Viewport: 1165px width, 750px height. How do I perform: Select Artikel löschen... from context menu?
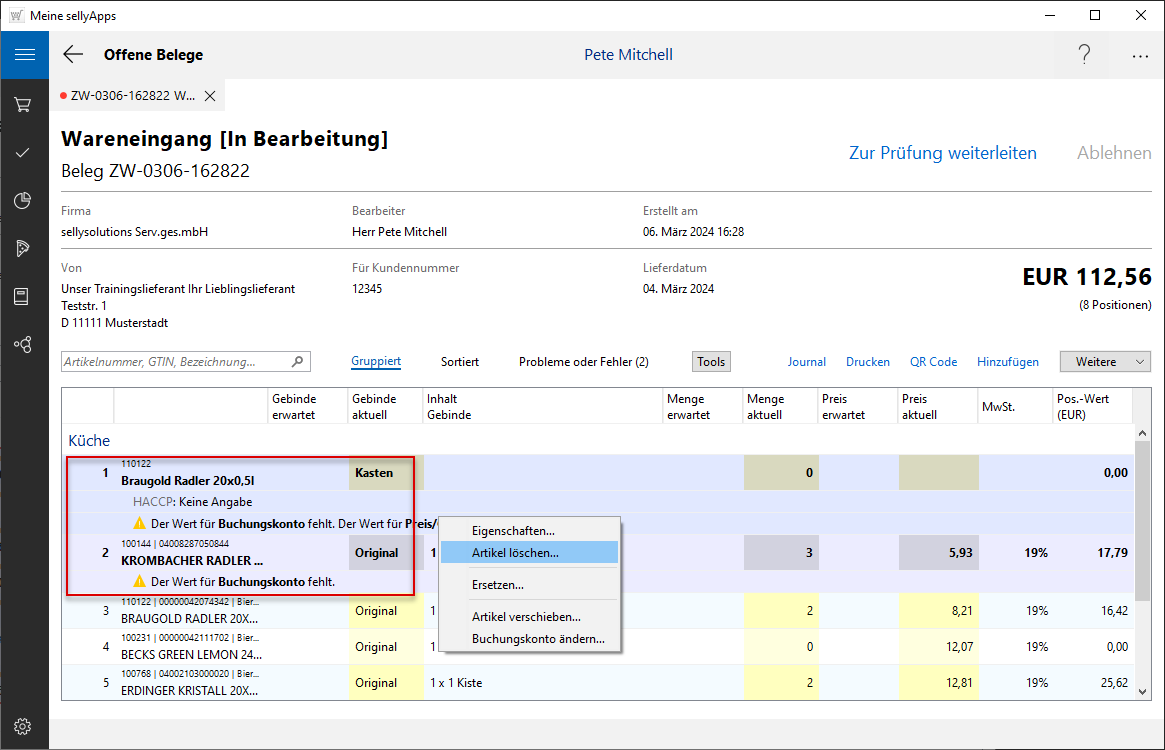tap(515, 552)
